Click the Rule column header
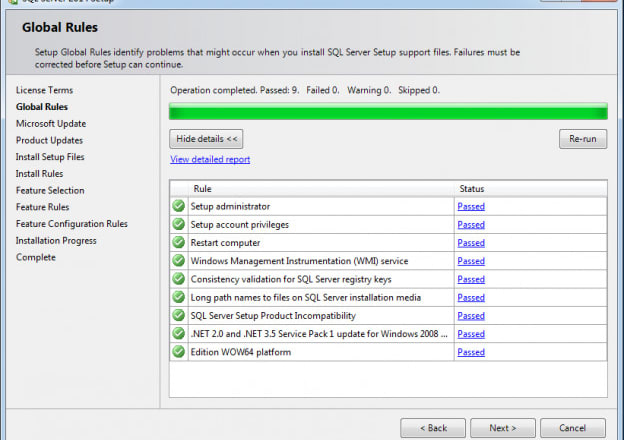This screenshot has width=624, height=440. point(202,189)
